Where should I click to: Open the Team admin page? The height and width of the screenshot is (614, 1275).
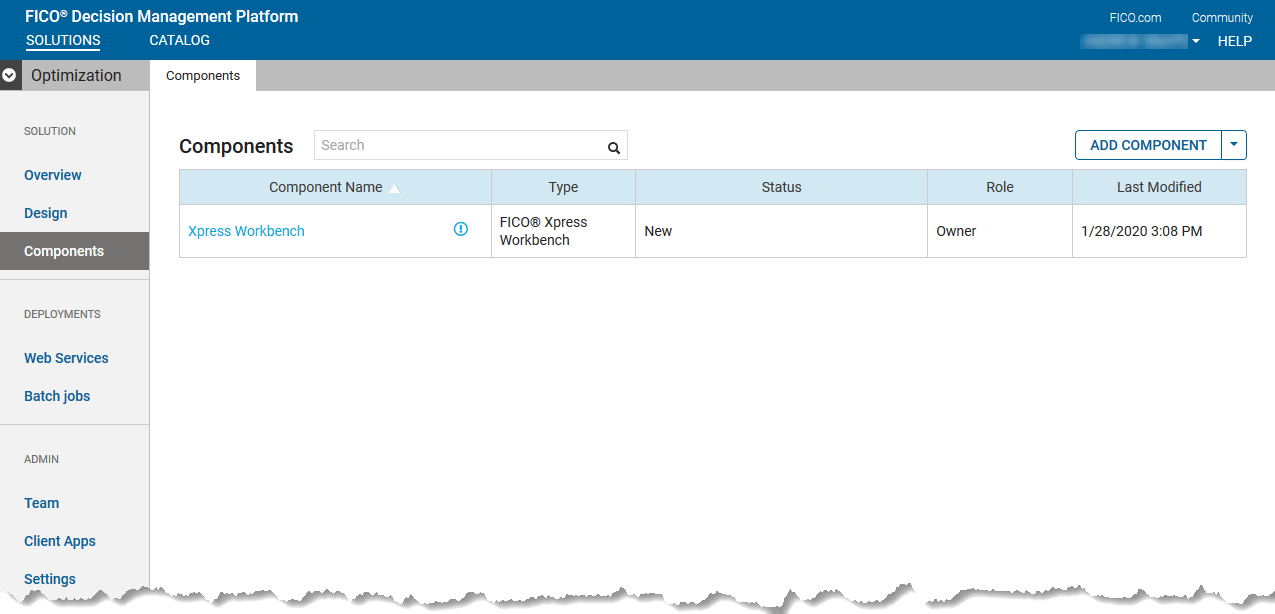coord(42,503)
